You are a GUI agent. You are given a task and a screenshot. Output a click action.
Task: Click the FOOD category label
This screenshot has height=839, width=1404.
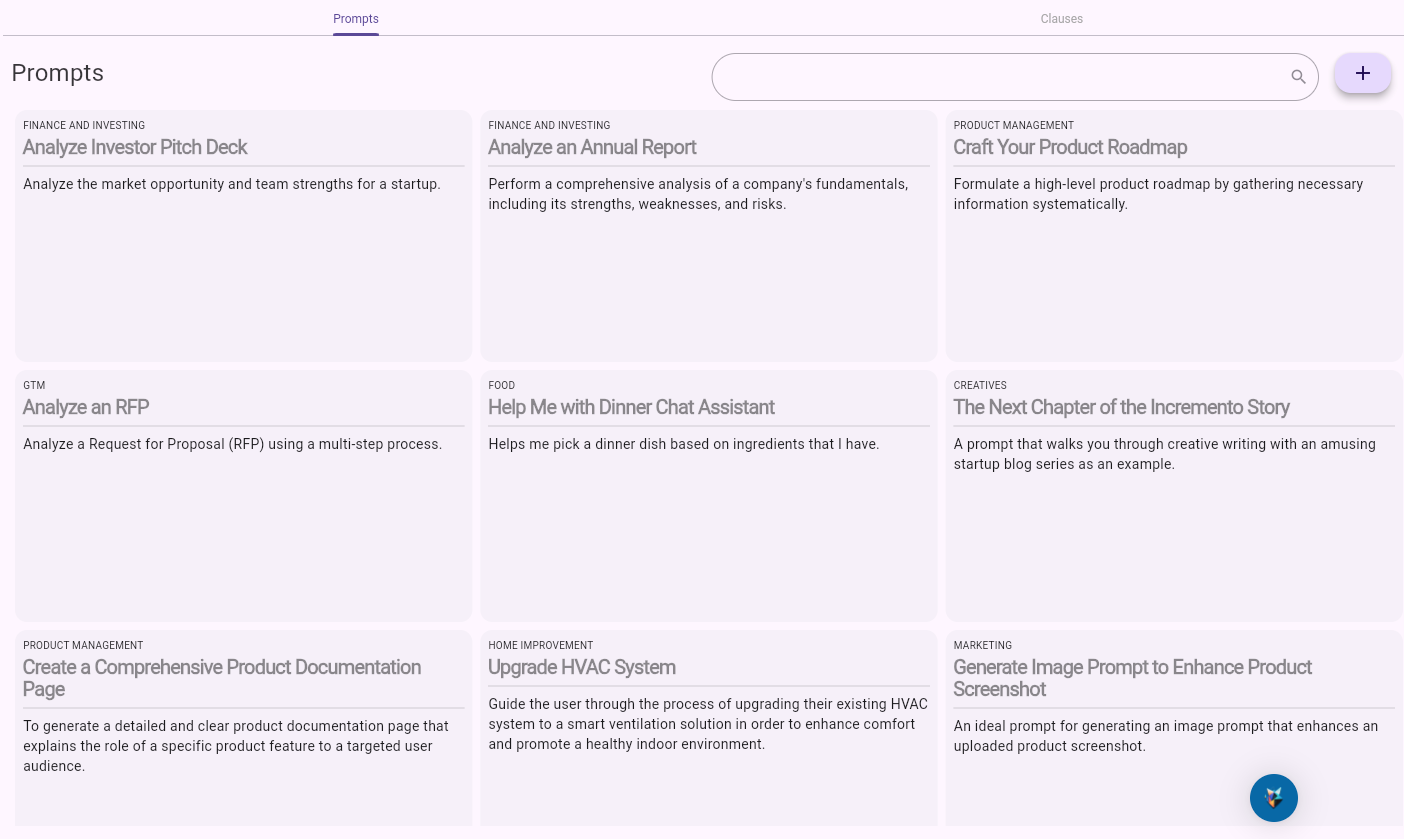[x=502, y=385]
